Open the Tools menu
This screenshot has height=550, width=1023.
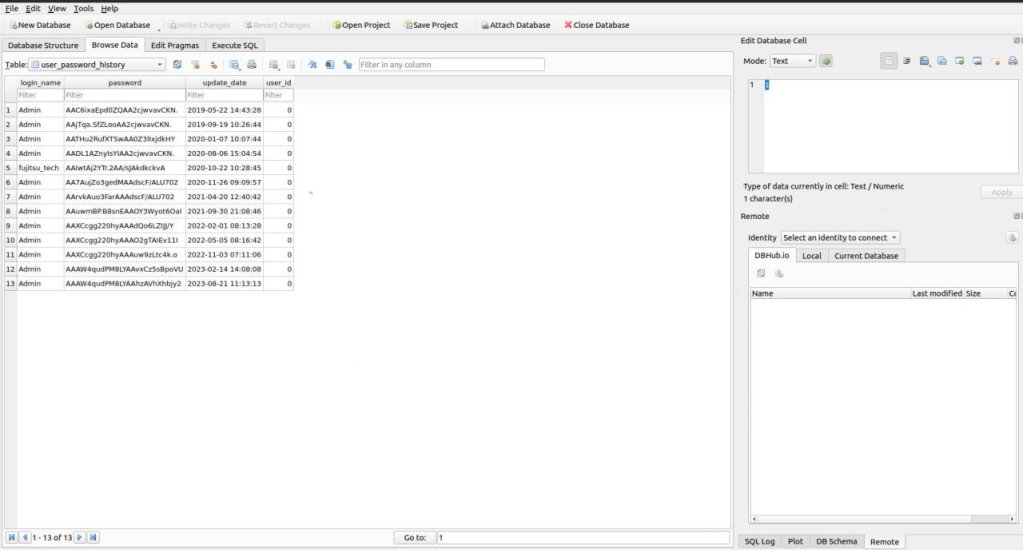click(83, 8)
